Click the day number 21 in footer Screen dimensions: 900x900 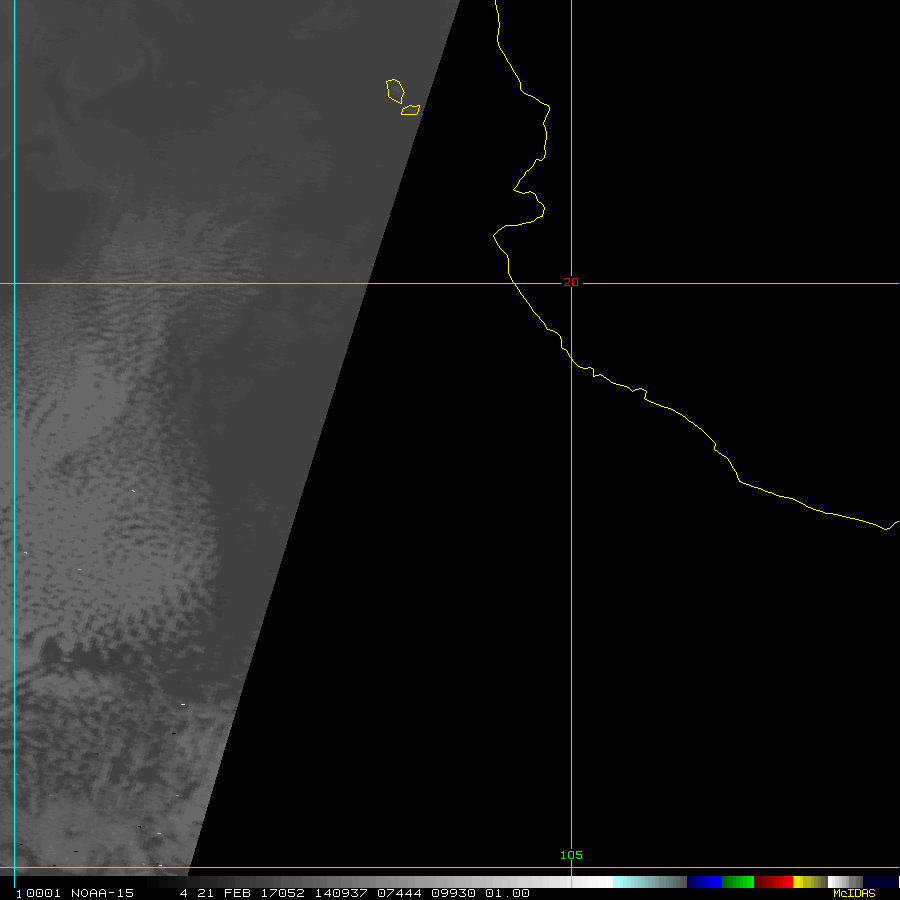(x=205, y=893)
